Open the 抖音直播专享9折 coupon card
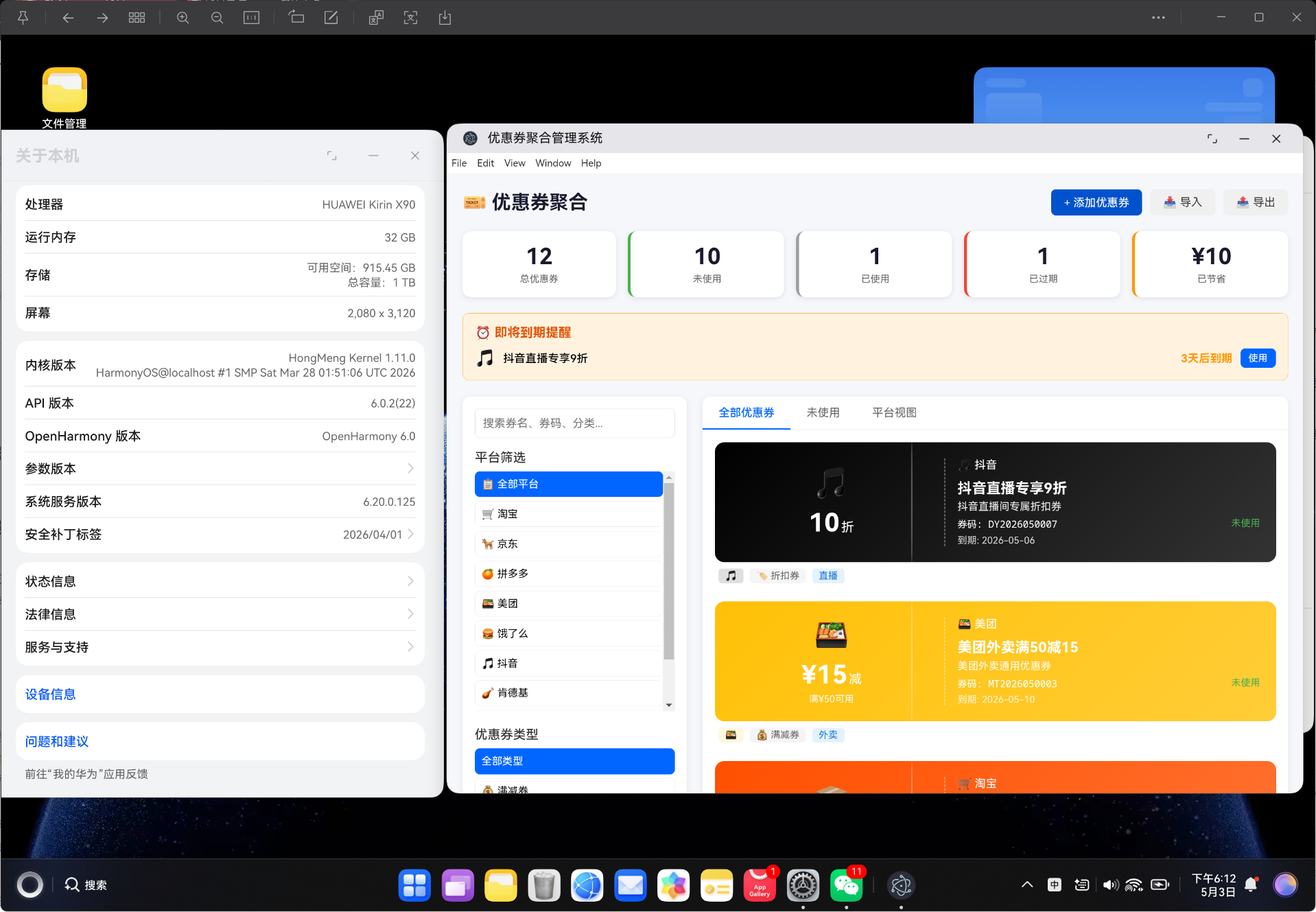 tap(995, 502)
